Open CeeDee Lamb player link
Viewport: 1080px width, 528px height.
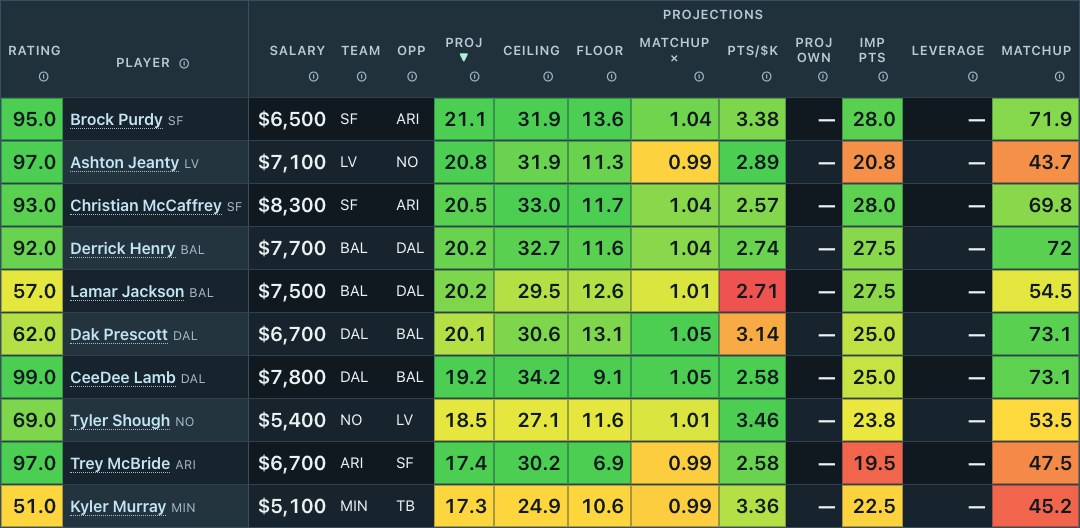[x=123, y=377]
